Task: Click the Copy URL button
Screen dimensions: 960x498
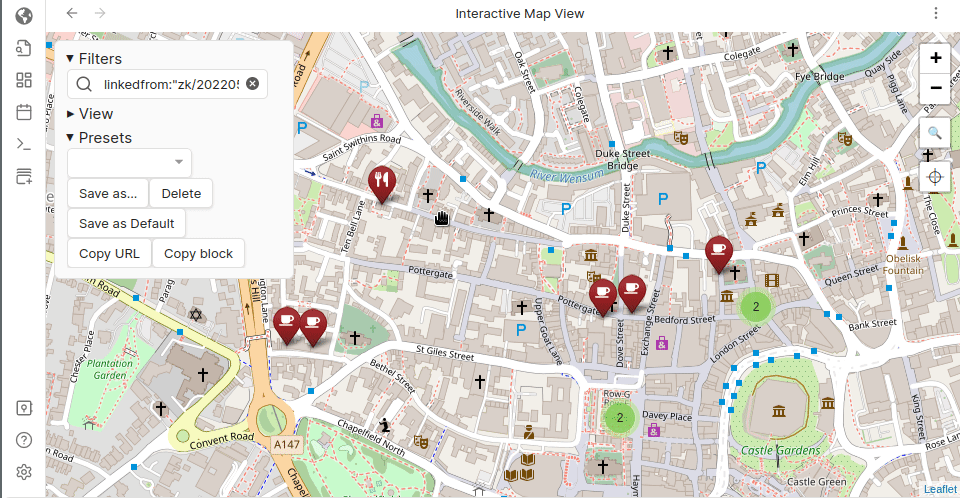Action: point(109,254)
